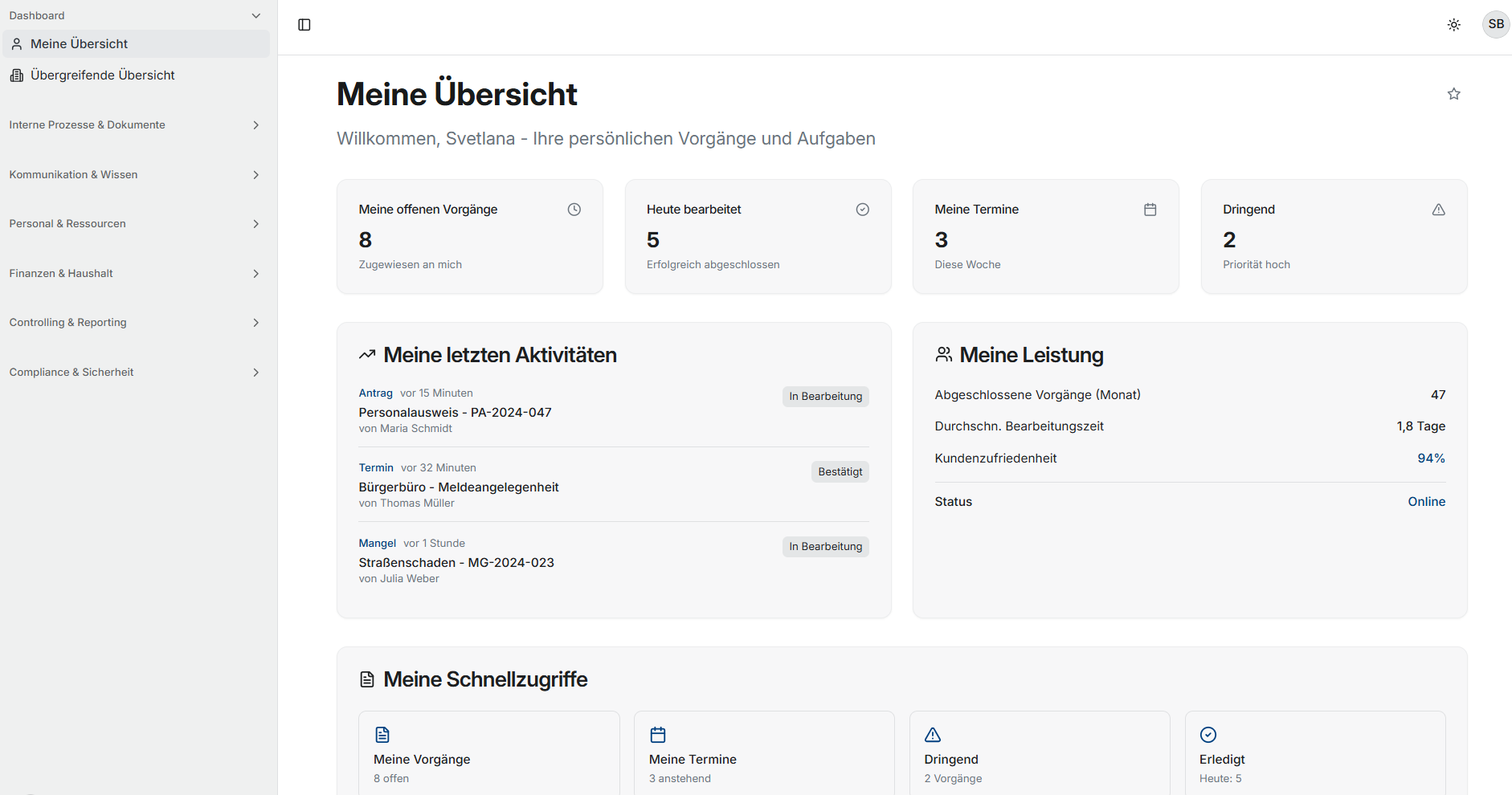Click check icon in Erledigt shortcut
The image size is (1512, 795).
click(x=1208, y=735)
